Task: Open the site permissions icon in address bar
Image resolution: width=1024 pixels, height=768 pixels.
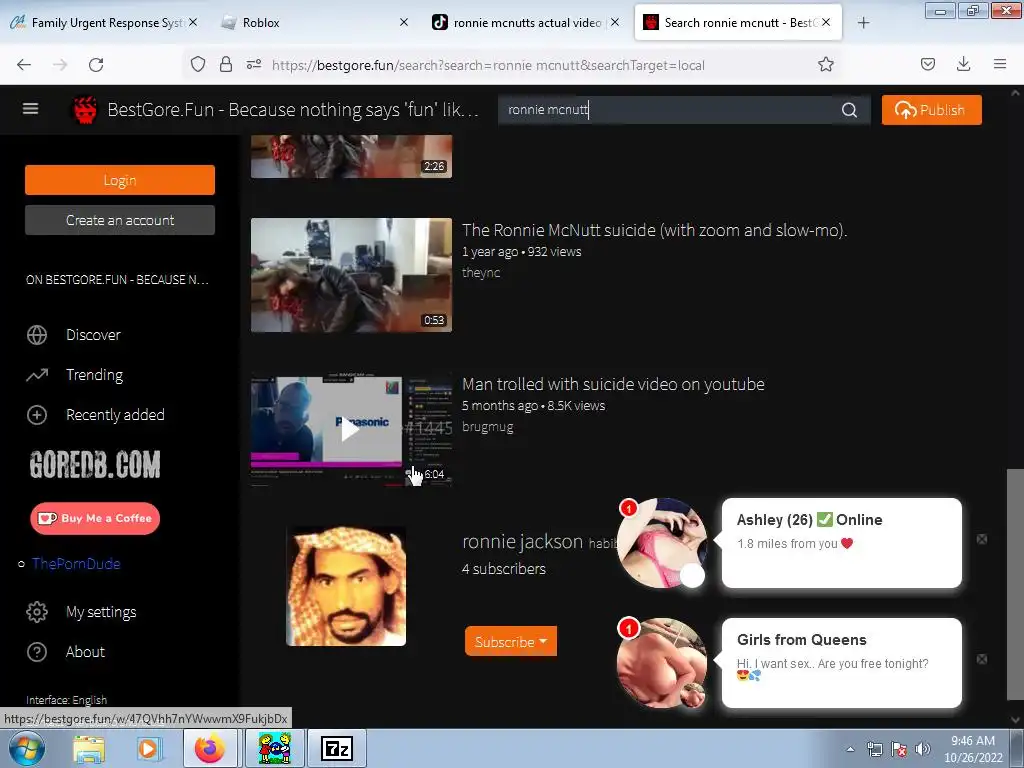Action: (x=254, y=64)
